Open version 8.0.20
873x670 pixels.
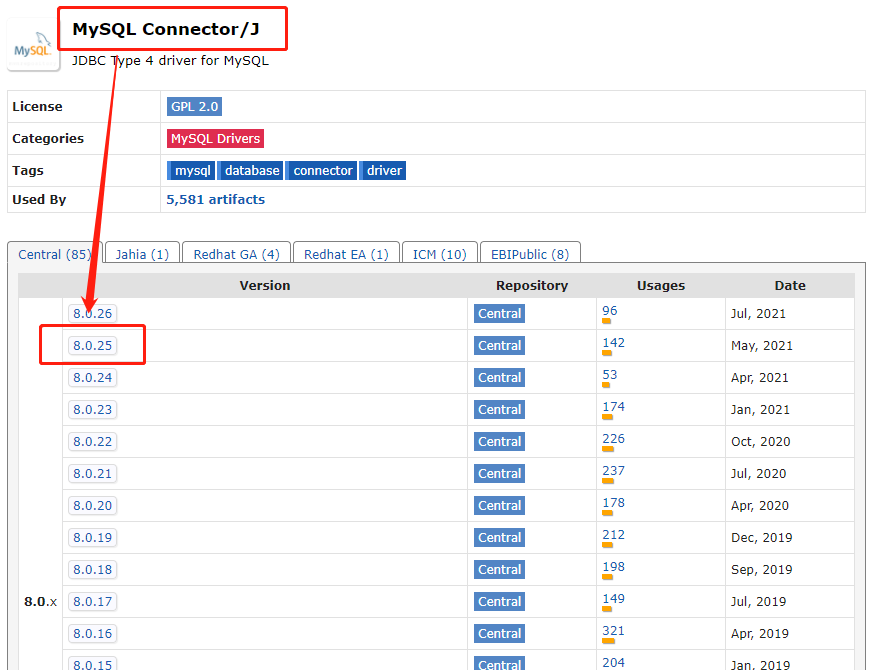pos(92,506)
